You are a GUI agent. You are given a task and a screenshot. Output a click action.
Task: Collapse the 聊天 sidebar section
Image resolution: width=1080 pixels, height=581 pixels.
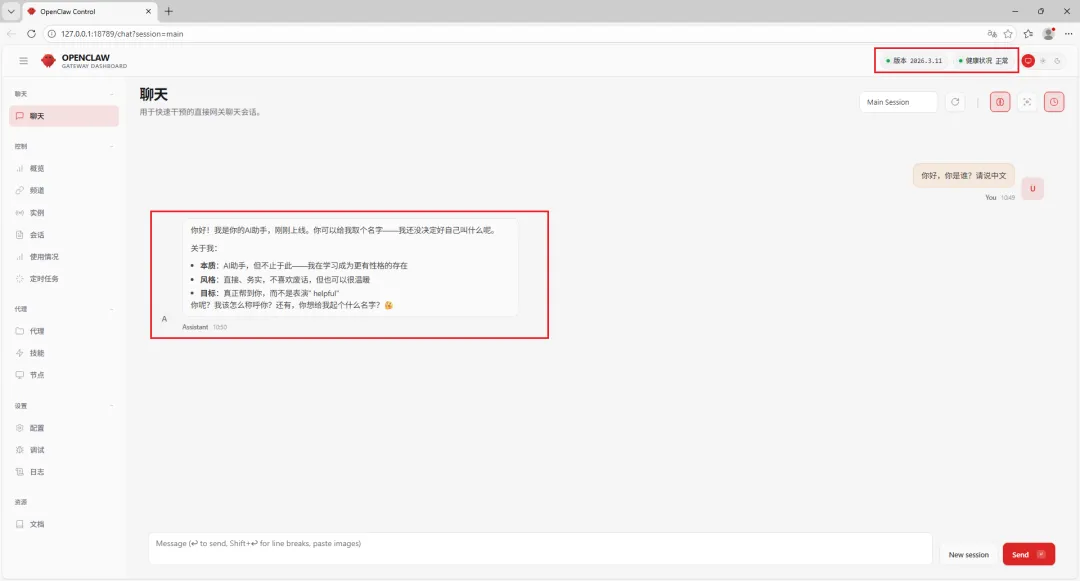112,94
